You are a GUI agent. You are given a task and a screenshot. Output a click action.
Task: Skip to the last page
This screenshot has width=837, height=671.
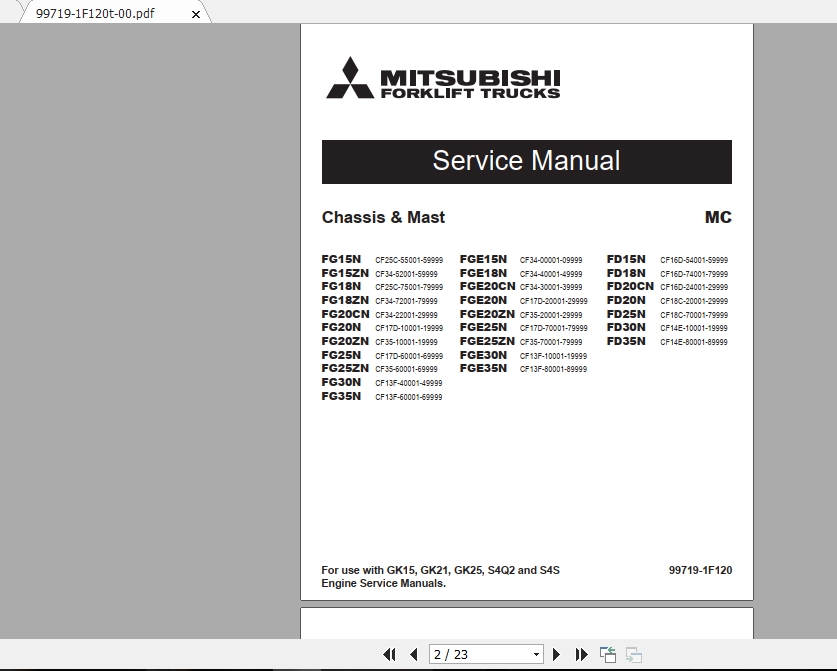(581, 653)
